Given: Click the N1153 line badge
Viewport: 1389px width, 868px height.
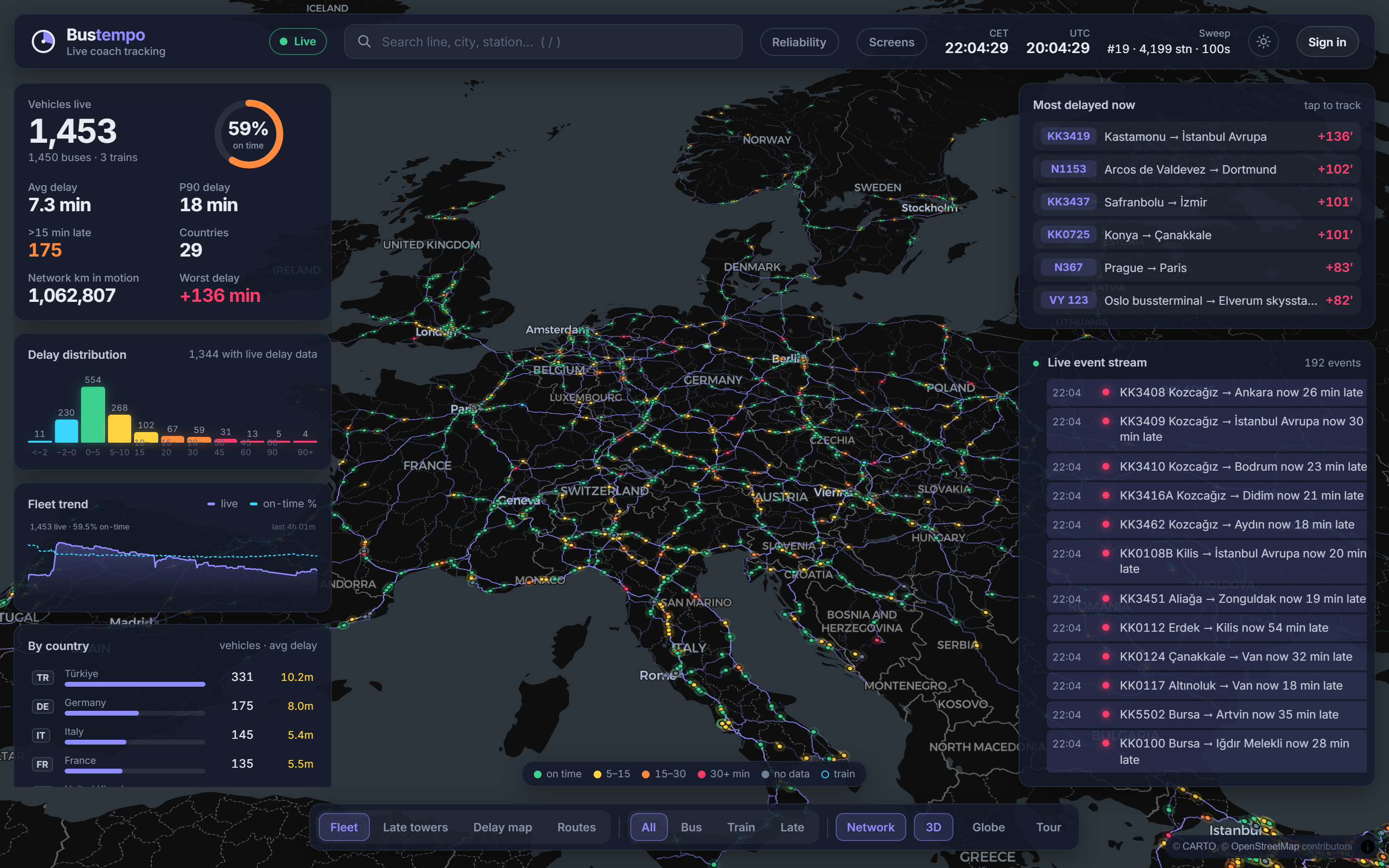Looking at the screenshot, I should 1068,169.
